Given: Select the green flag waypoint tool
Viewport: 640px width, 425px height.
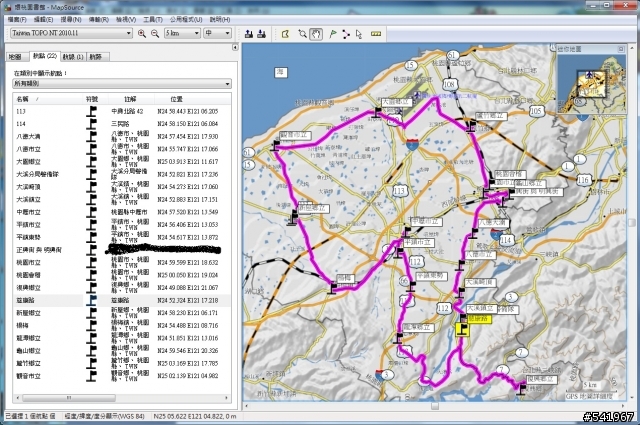Looking at the screenshot, I should tap(333, 34).
